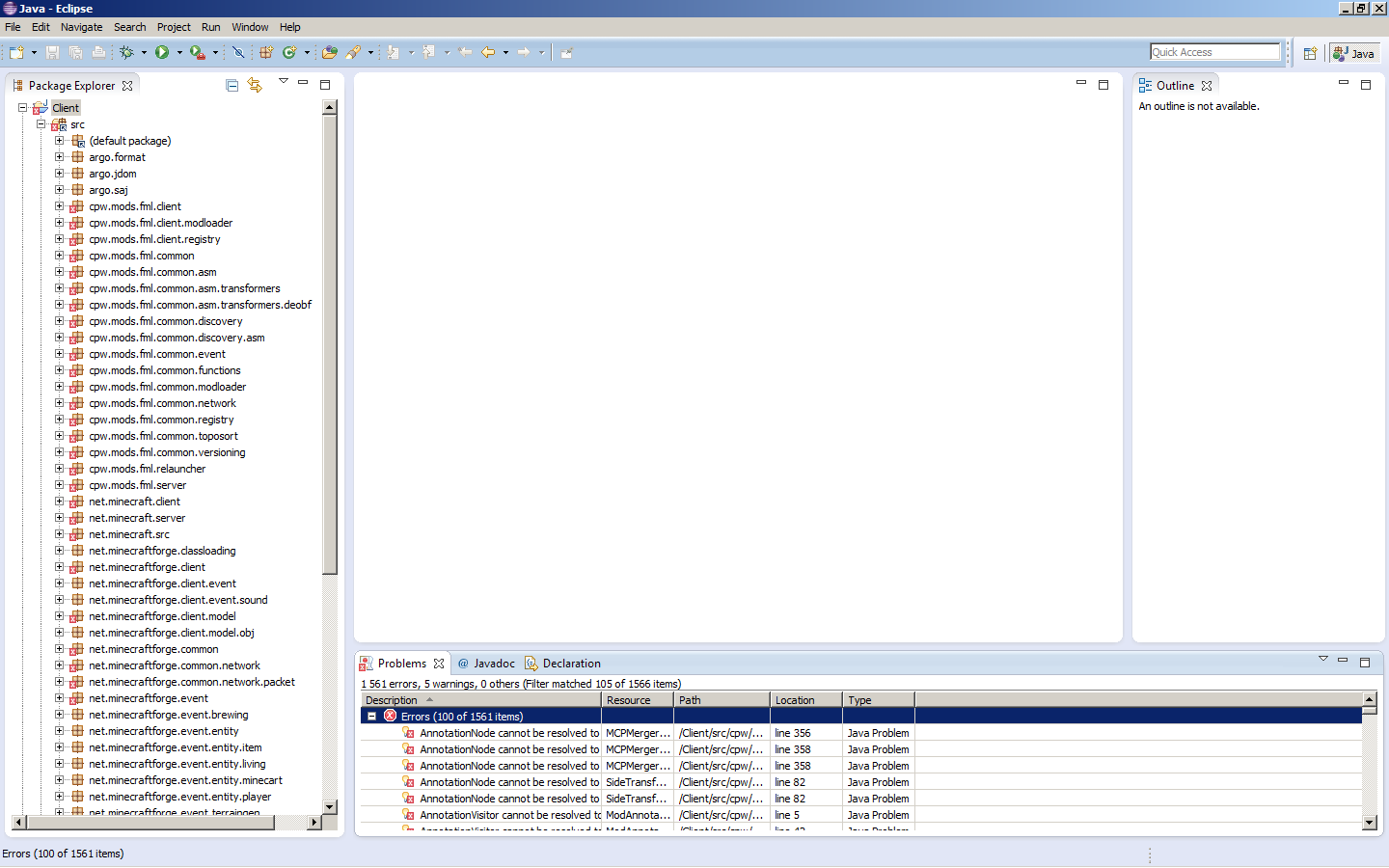
Task: Click the Quick Access search field
Action: [x=1215, y=52]
